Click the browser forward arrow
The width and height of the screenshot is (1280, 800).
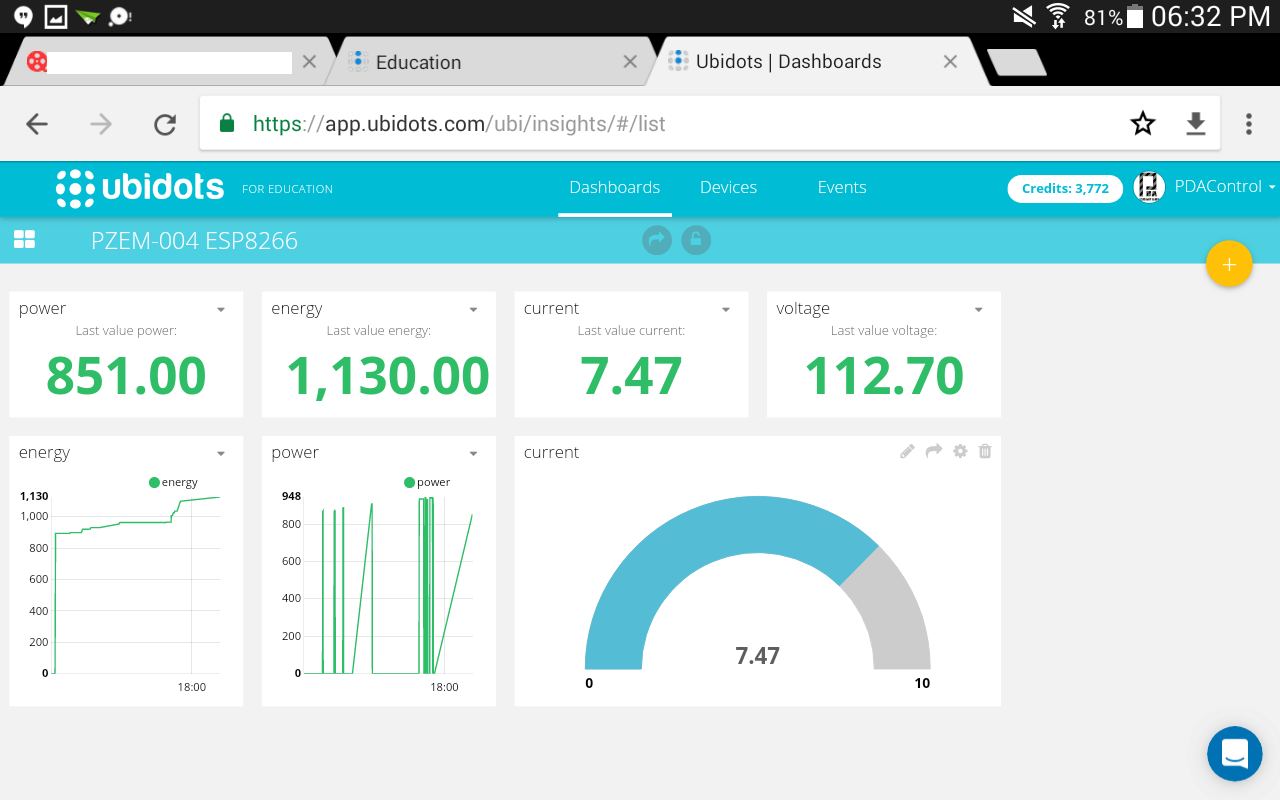click(x=101, y=124)
